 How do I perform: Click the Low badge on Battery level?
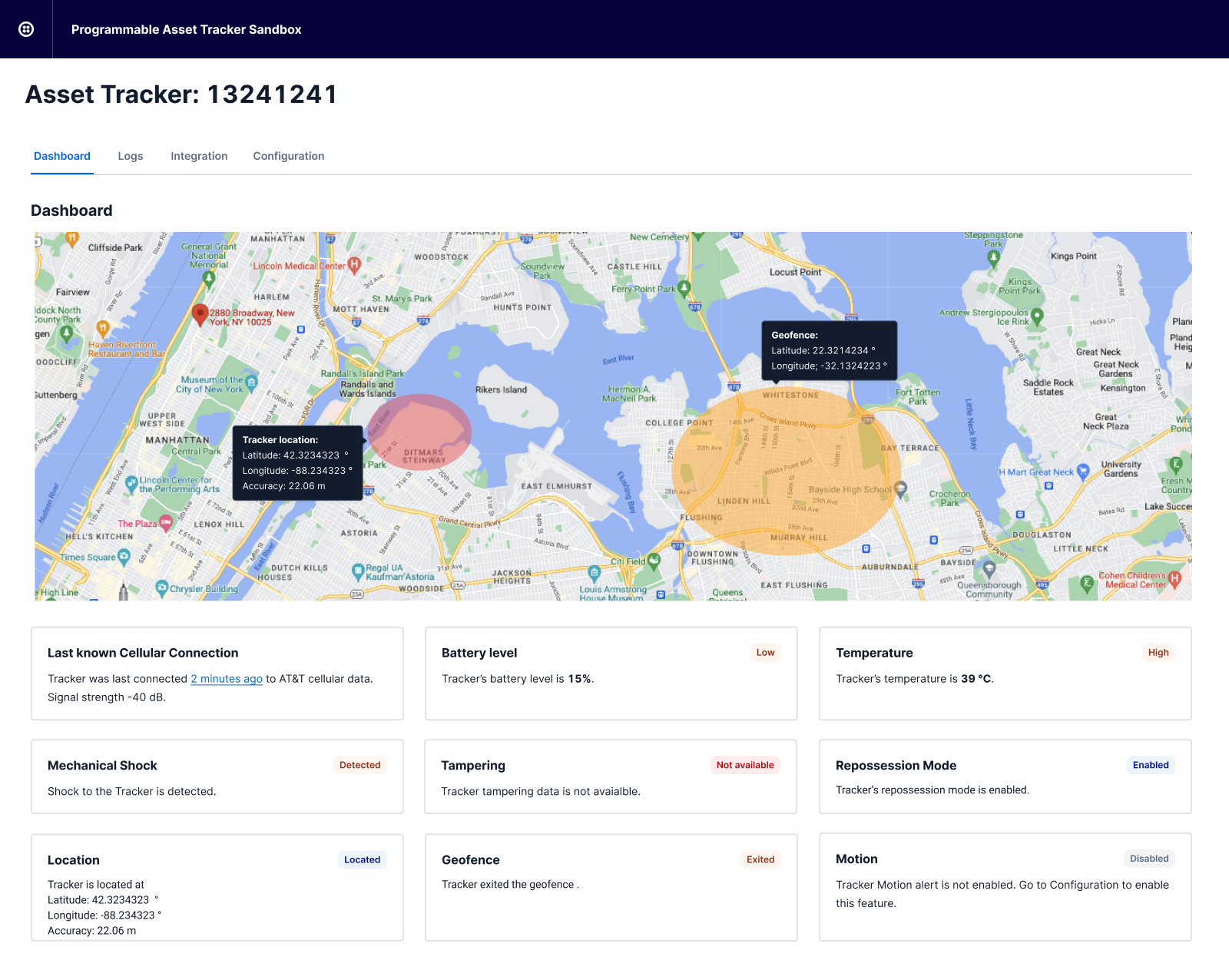(x=765, y=653)
